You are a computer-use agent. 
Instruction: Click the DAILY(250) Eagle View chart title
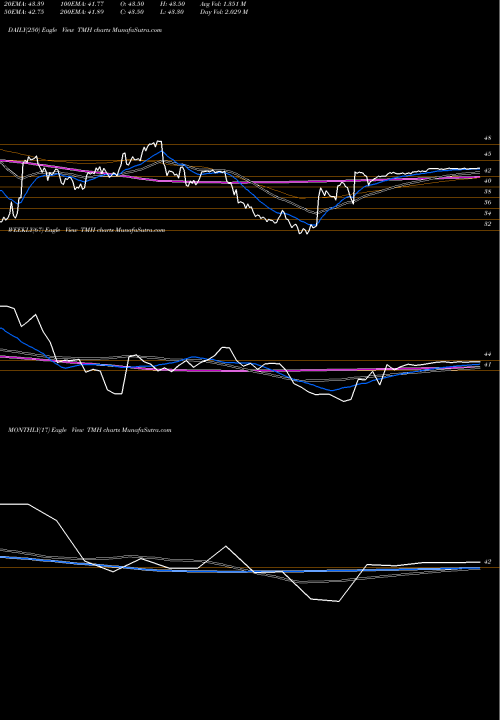(85, 30)
